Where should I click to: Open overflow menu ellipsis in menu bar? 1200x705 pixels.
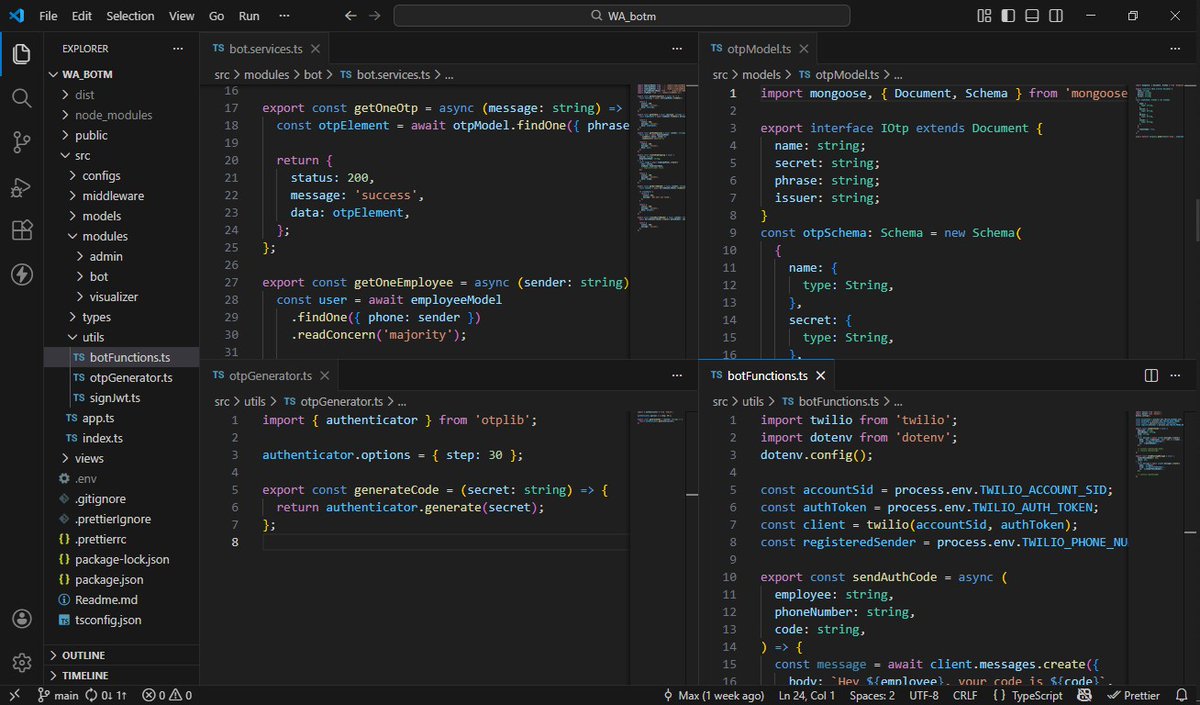[285, 16]
